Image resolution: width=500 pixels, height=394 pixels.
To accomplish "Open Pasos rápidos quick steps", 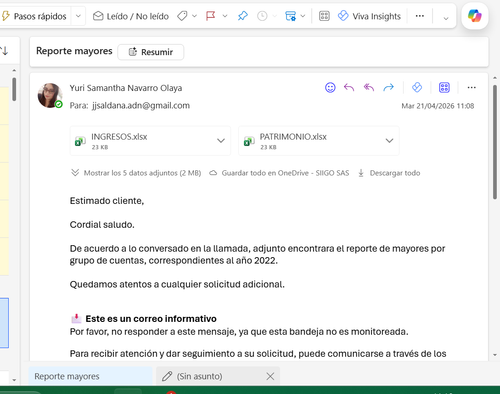I will (34, 16).
